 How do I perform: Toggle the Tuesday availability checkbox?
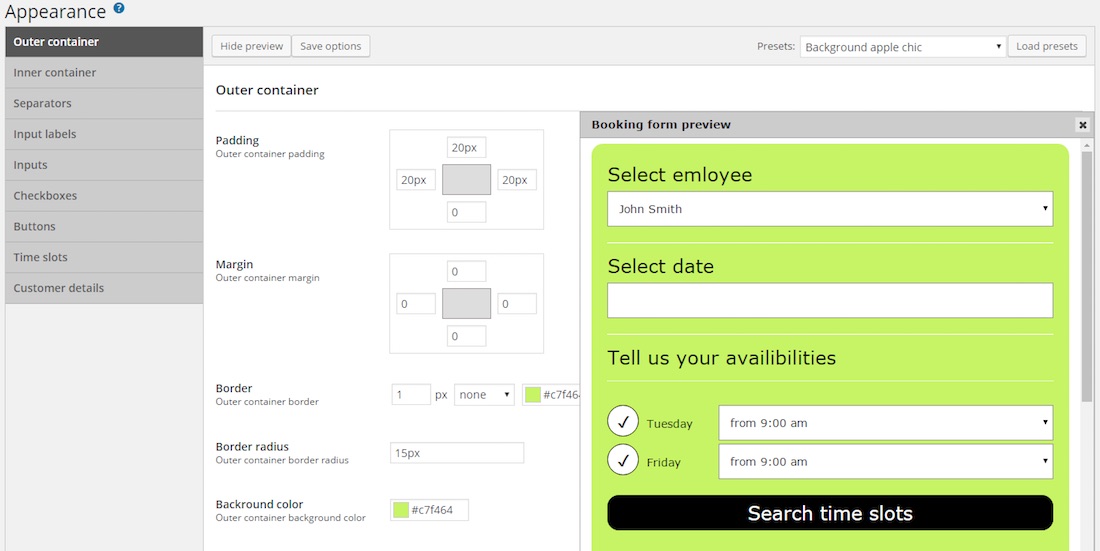click(x=623, y=422)
